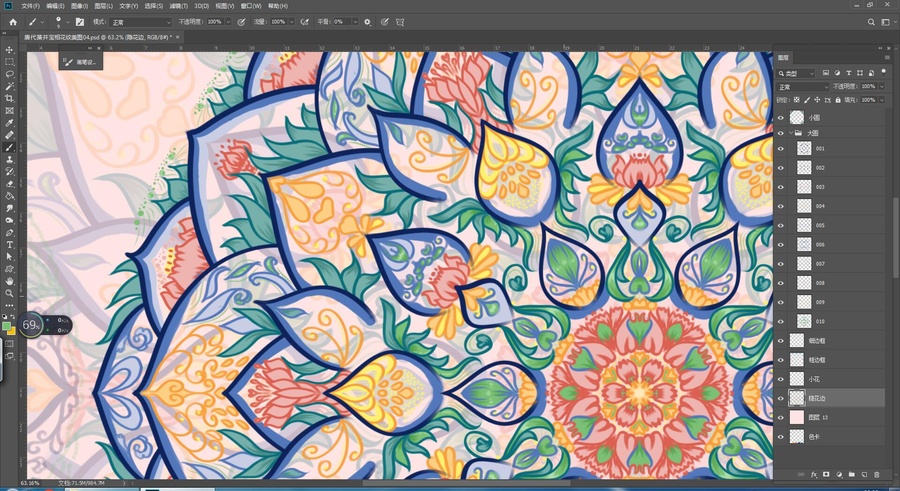Click the background yellow color swatch
Image resolution: width=900 pixels, height=491 pixels.
point(12,331)
